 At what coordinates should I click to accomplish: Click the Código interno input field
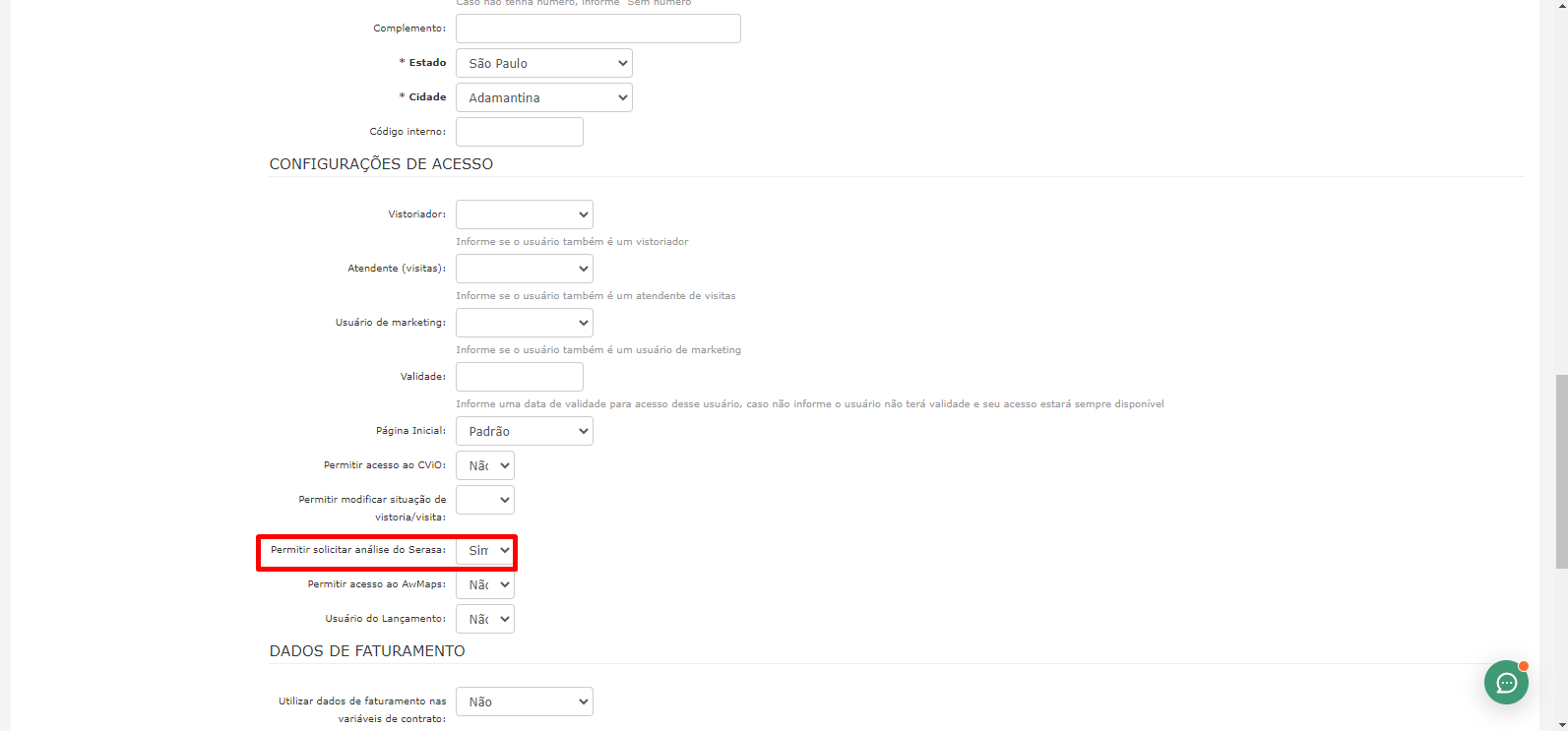[x=520, y=132]
